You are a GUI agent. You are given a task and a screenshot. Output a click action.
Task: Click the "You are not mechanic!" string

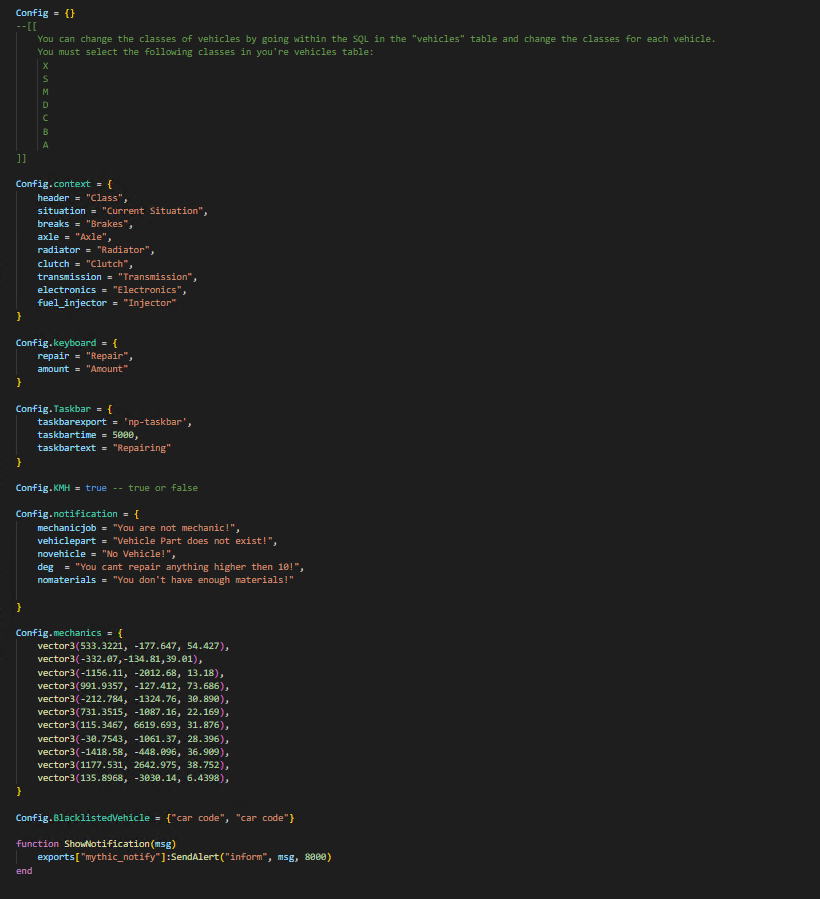click(176, 527)
